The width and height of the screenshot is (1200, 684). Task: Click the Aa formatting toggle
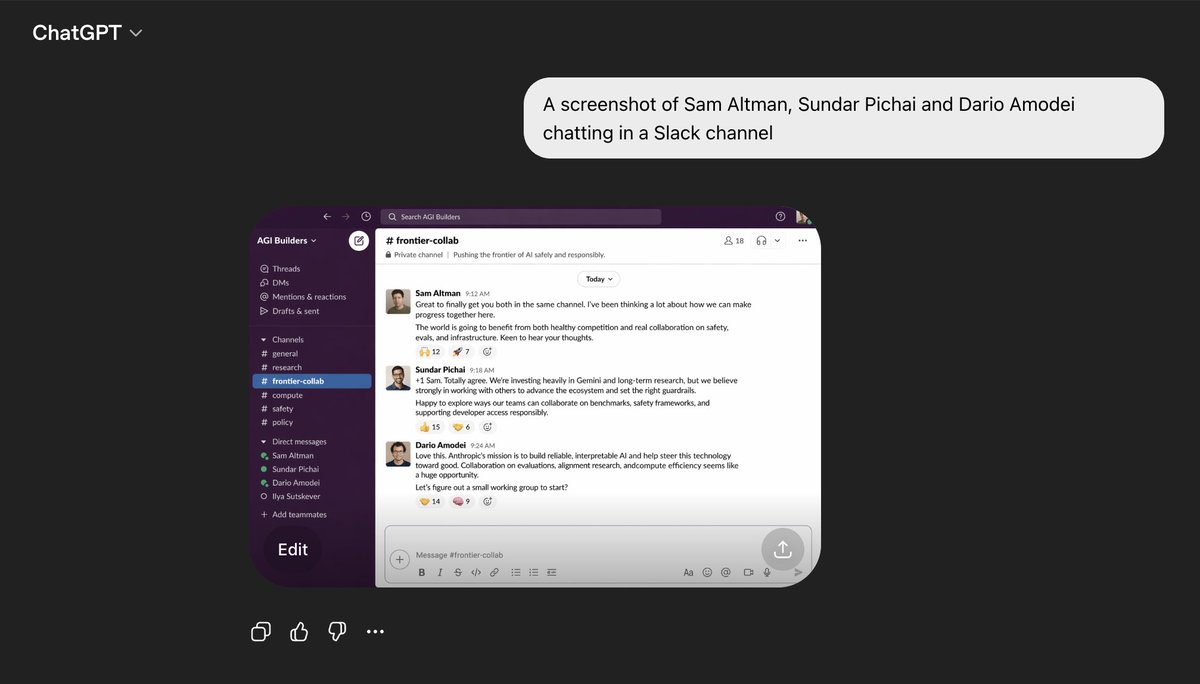[688, 573]
